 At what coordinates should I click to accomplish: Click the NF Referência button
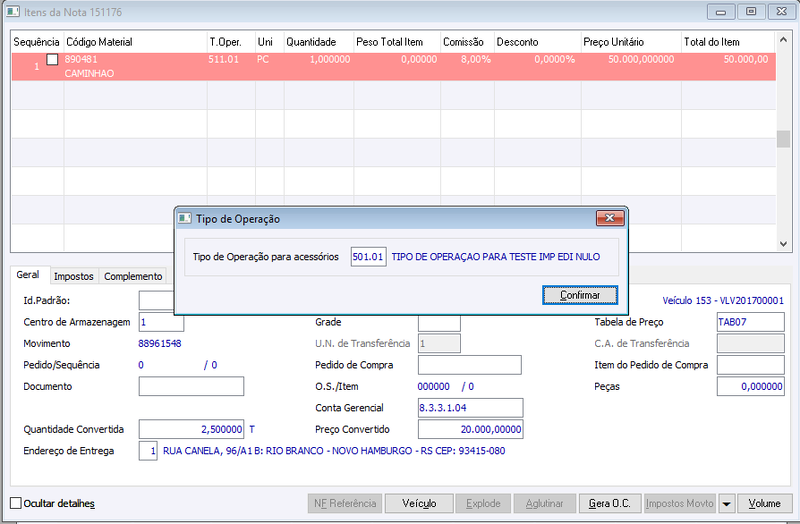point(345,504)
